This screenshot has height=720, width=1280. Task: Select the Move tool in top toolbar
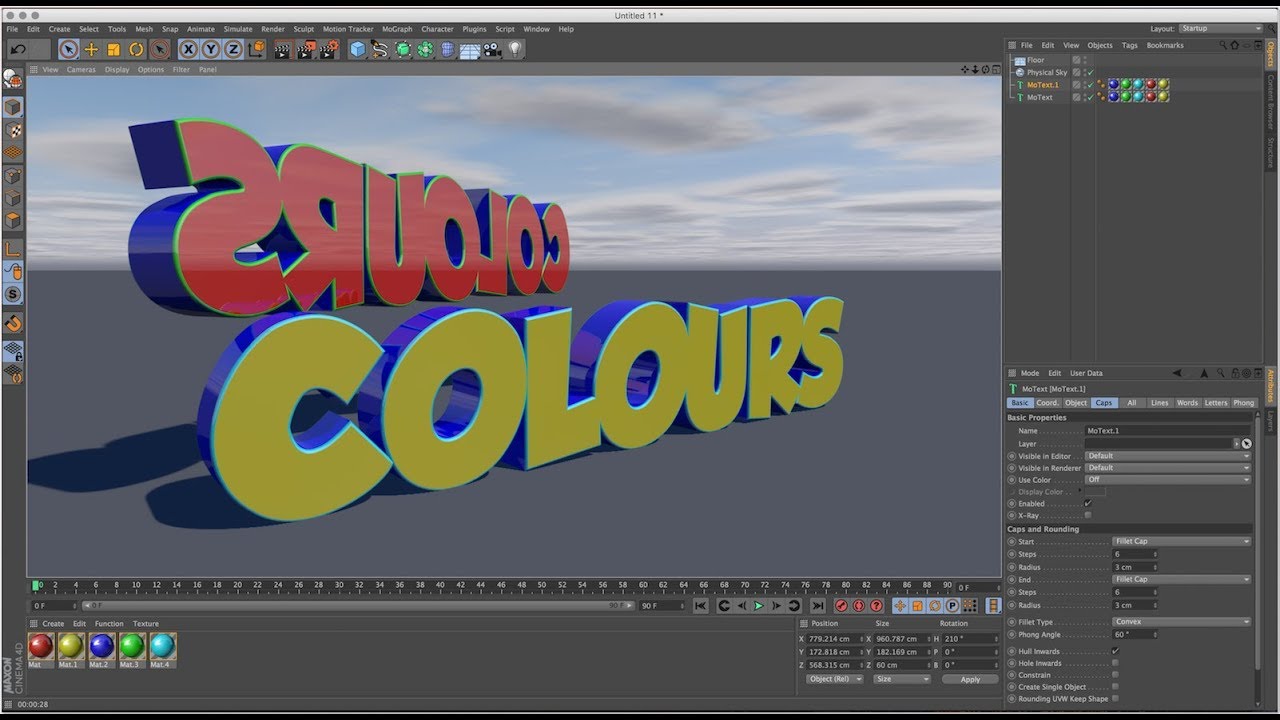(x=91, y=49)
